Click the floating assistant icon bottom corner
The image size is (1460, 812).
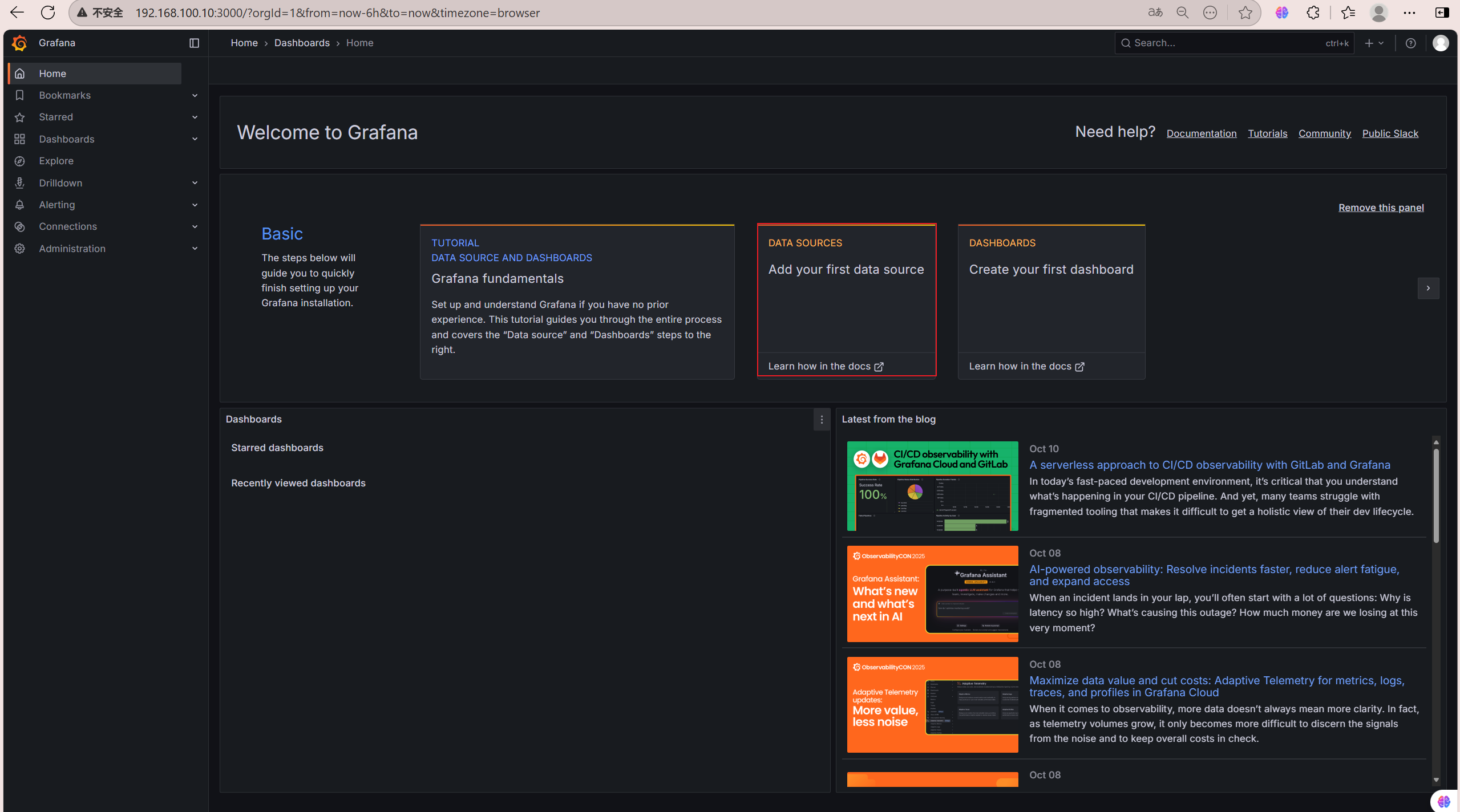[1444, 801]
